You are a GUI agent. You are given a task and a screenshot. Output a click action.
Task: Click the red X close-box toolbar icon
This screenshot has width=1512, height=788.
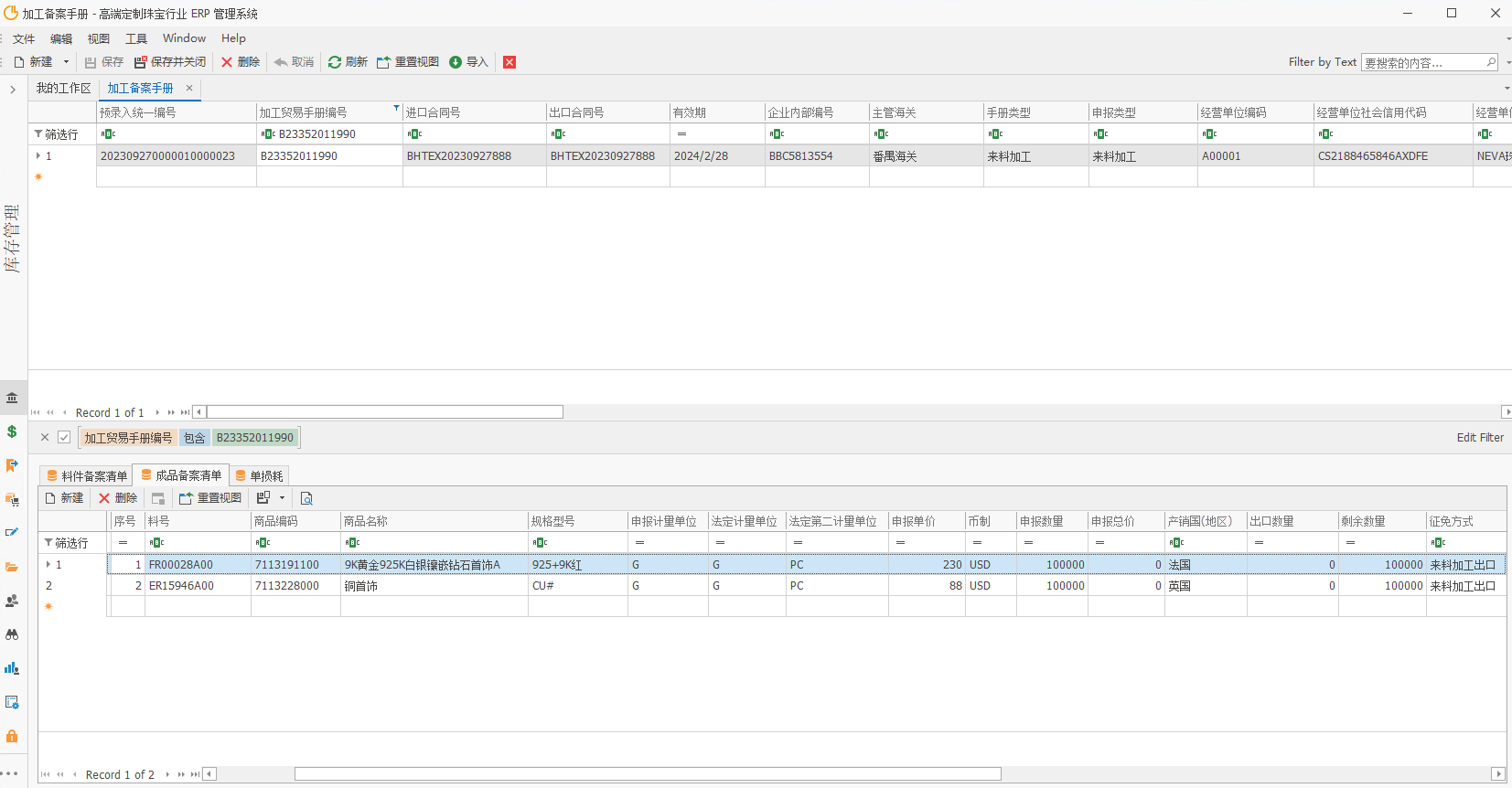pyautogui.click(x=509, y=62)
